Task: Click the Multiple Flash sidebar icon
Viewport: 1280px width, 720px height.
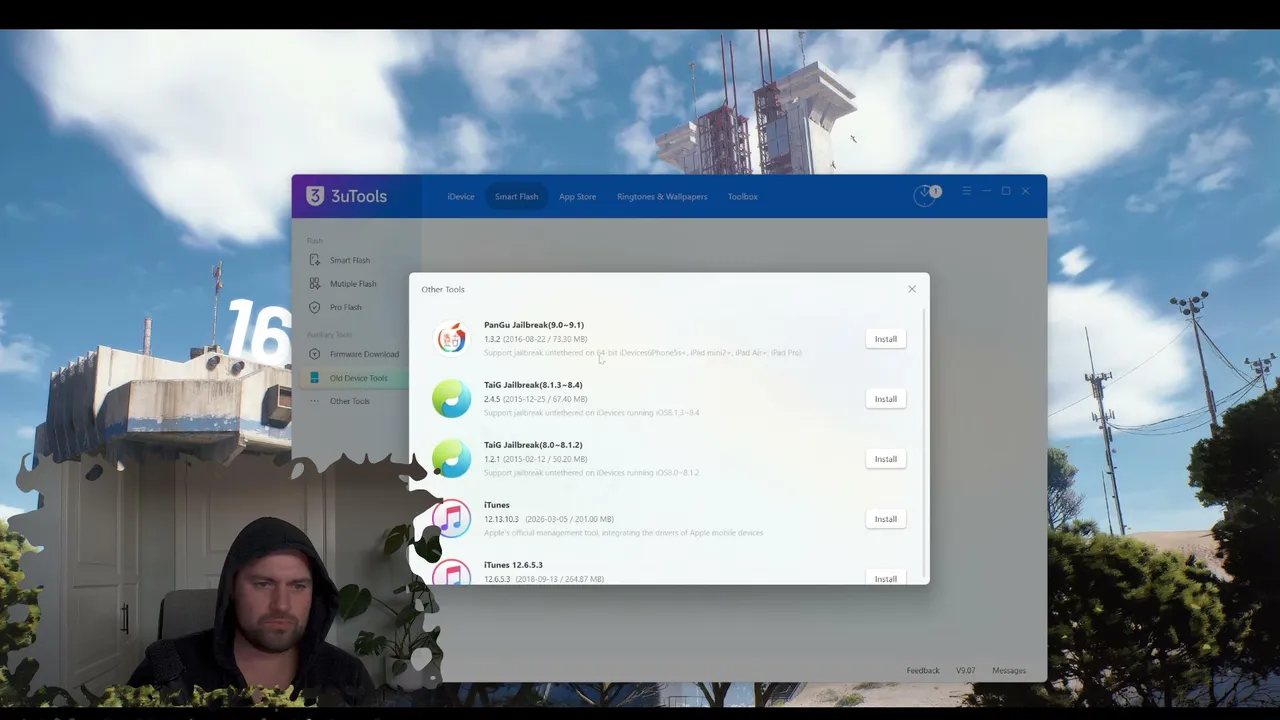Action: pyautogui.click(x=315, y=284)
